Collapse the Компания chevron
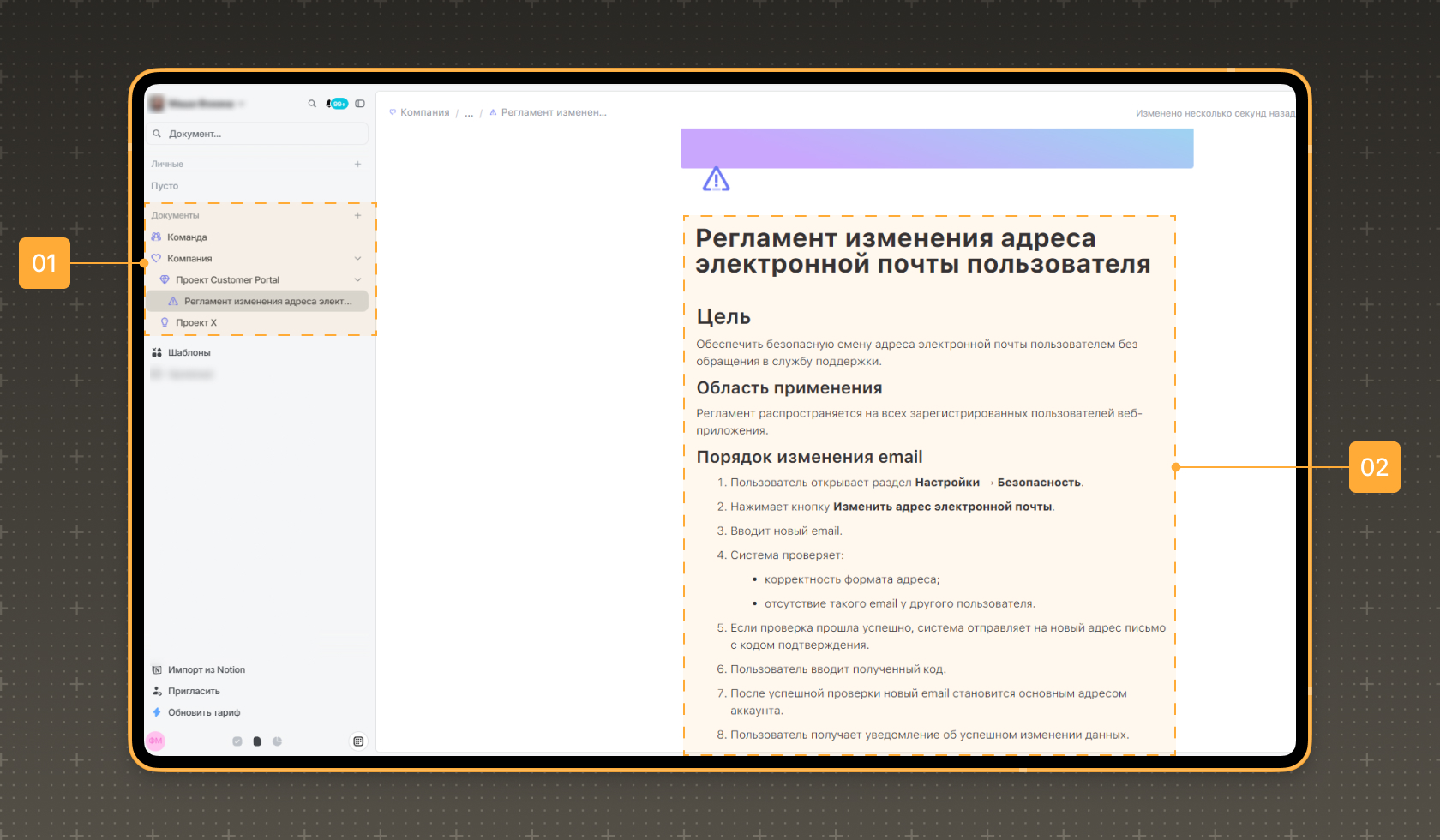This screenshot has height=840, width=1440. [x=357, y=258]
